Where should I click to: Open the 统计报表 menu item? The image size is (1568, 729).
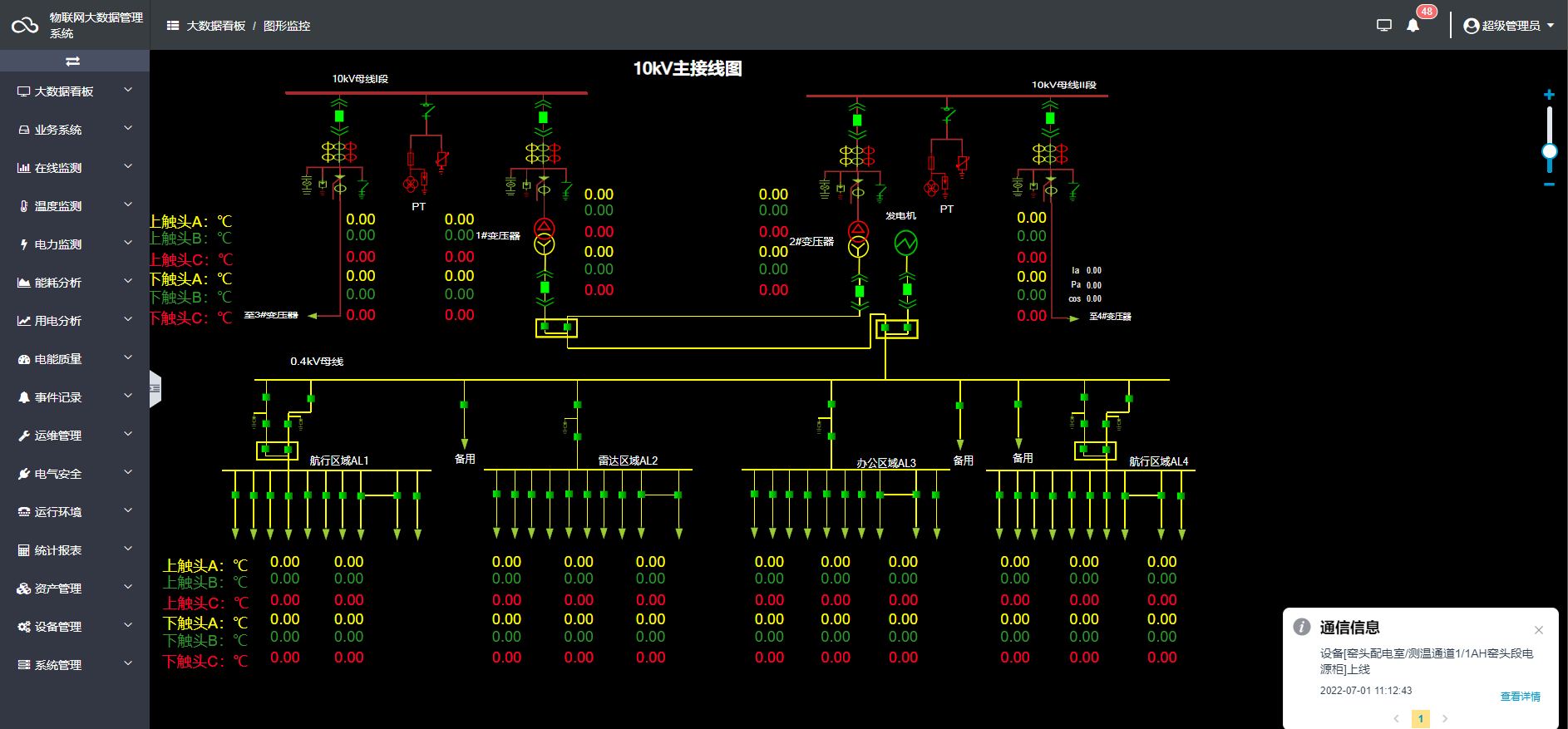coord(75,550)
